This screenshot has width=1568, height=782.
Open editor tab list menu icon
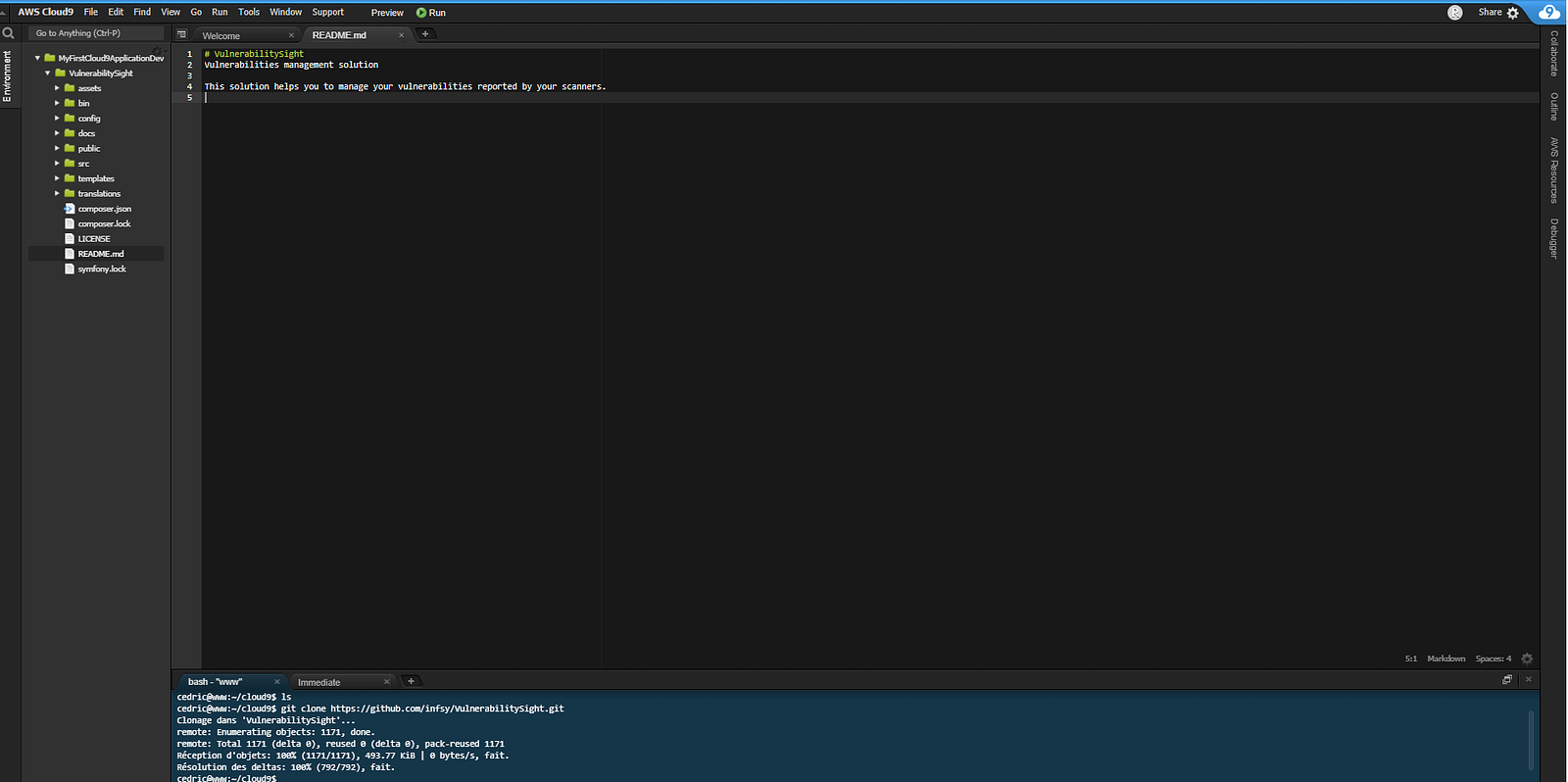click(181, 34)
